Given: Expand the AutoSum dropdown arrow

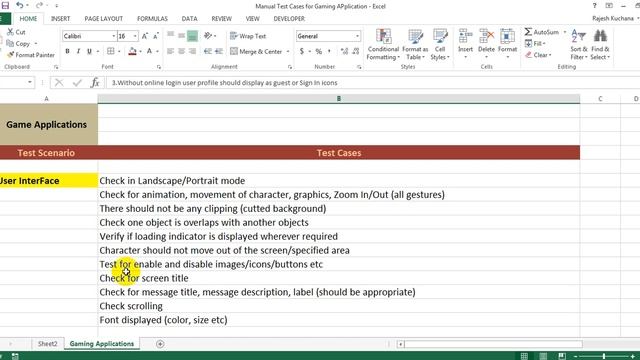Looking at the screenshot, I should [x=565, y=32].
